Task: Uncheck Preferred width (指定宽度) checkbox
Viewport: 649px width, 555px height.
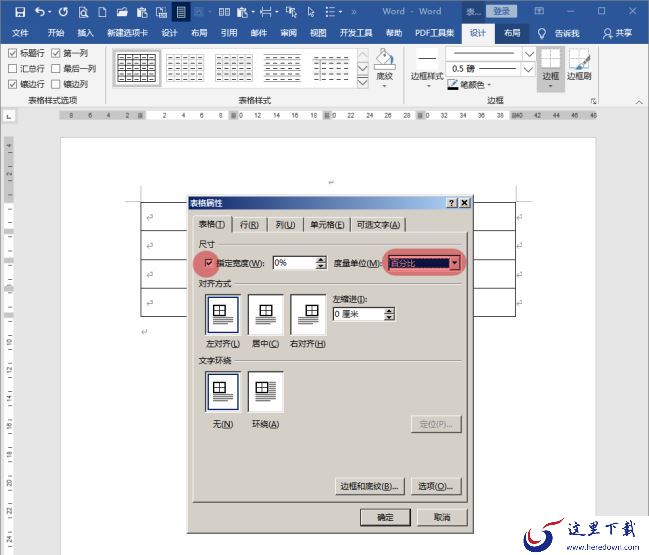Action: 209,262
